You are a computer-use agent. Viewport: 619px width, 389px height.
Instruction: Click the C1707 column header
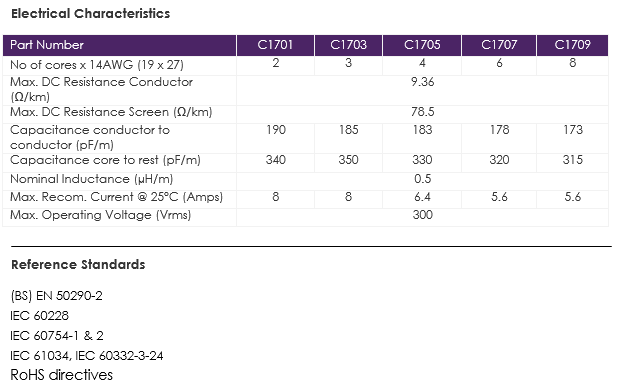499,45
